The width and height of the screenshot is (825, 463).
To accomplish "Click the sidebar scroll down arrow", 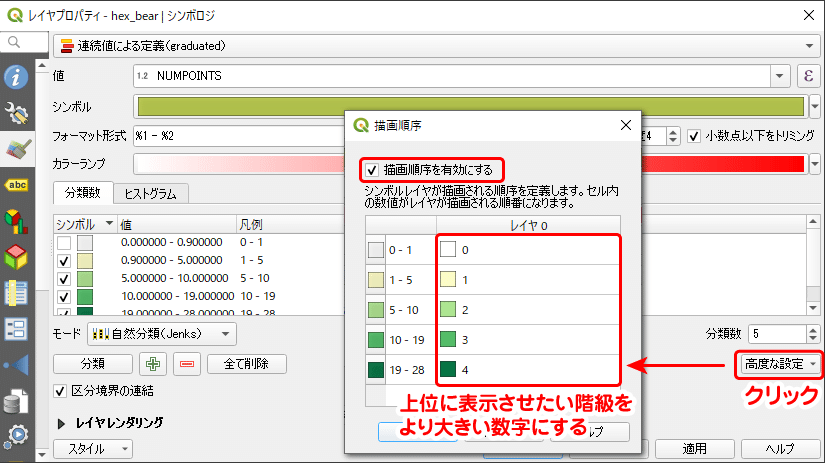I will [x=42, y=454].
